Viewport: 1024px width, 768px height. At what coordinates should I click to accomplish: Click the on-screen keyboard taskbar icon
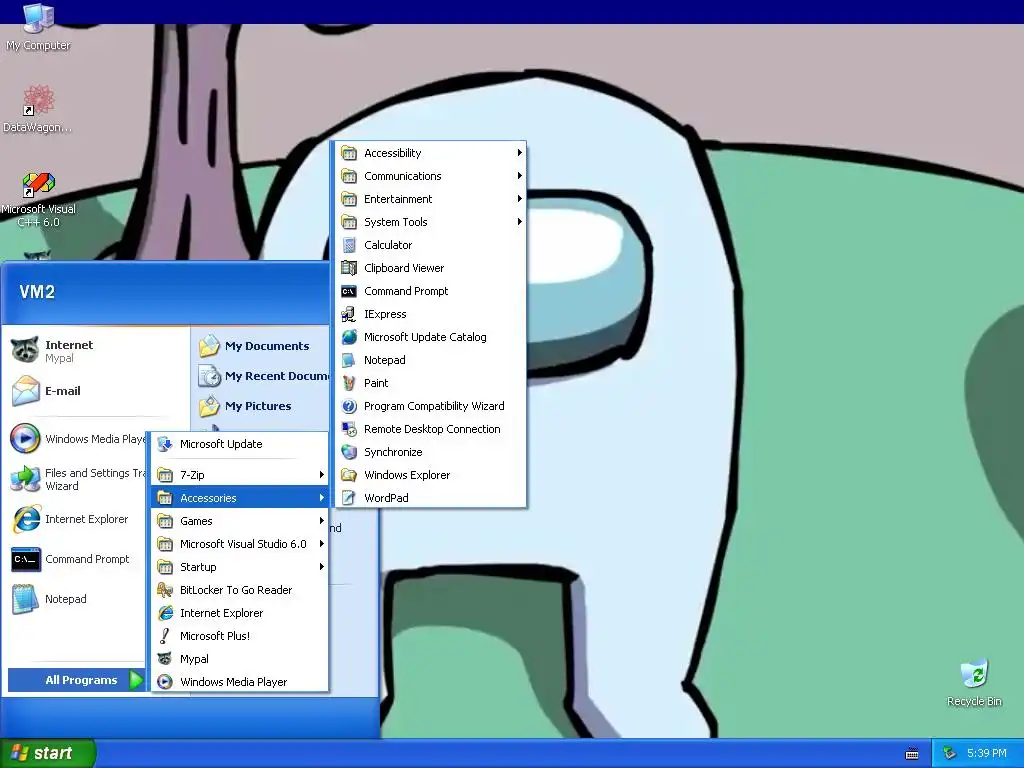tap(912, 754)
